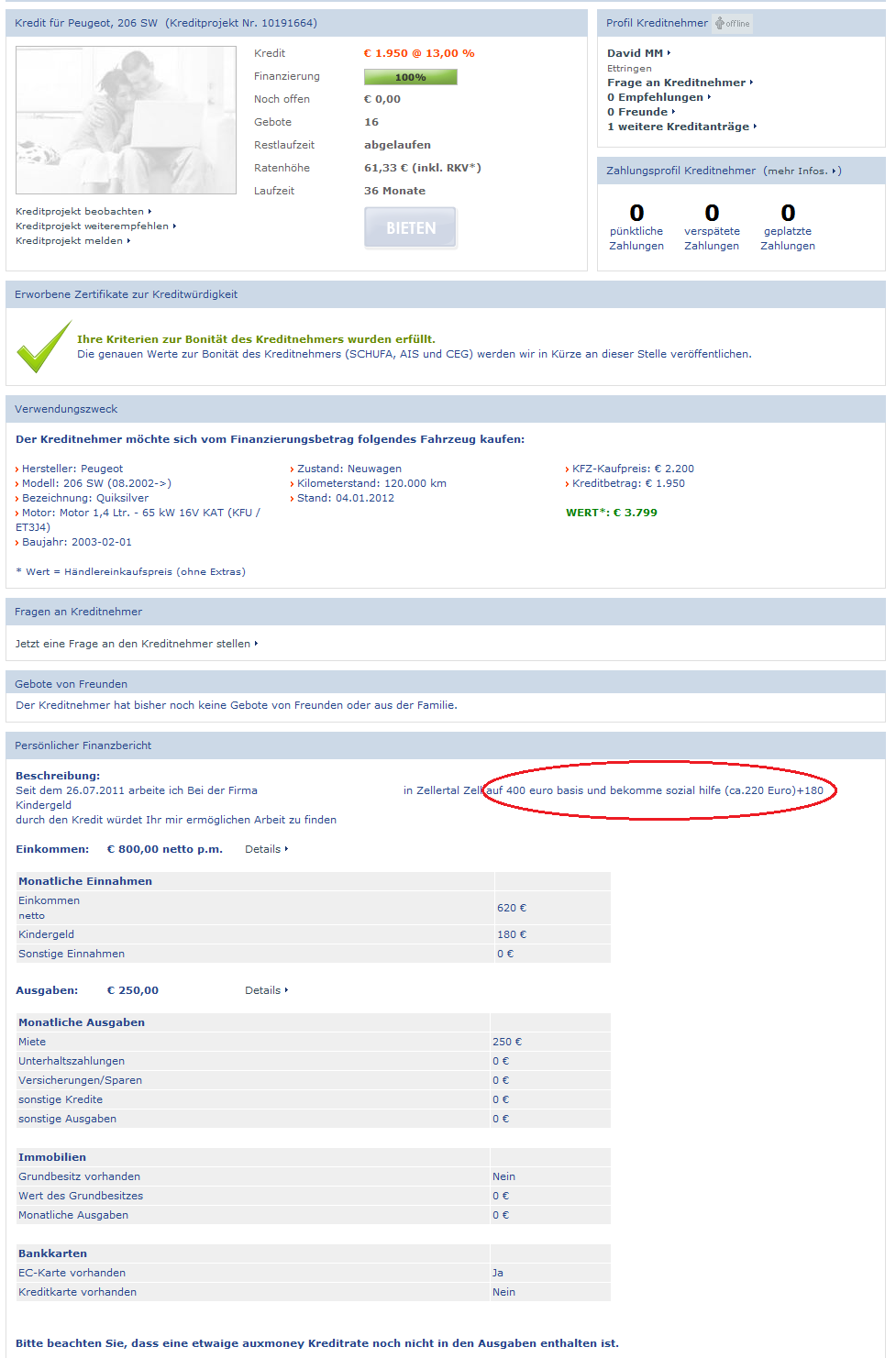Click Jetzt eine Frage an den Kreditnehmer stellen
This screenshot has height=1358, width=896.
pyautogui.click(x=136, y=644)
